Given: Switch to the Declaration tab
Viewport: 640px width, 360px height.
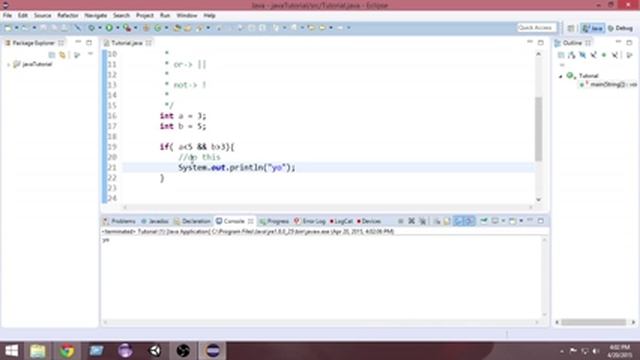Looking at the screenshot, I should (x=192, y=221).
